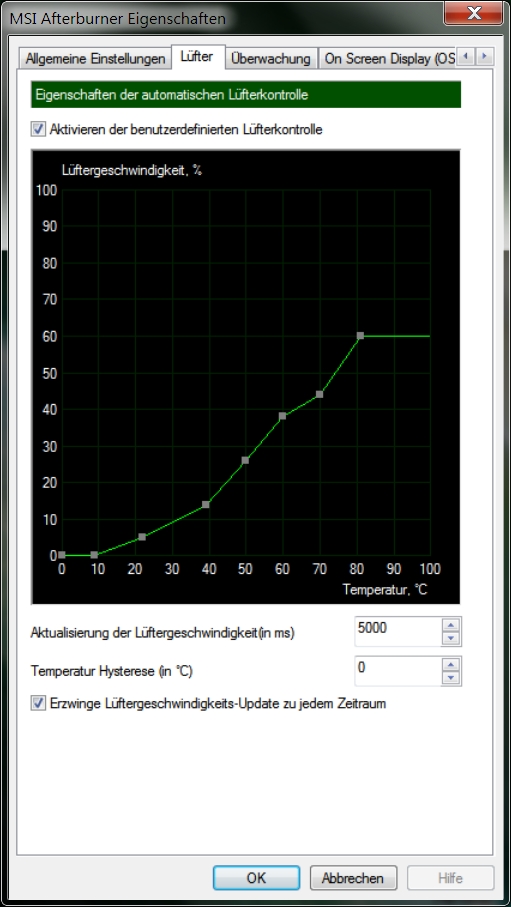Select fan curve point near 10°C, 0%

(95, 555)
